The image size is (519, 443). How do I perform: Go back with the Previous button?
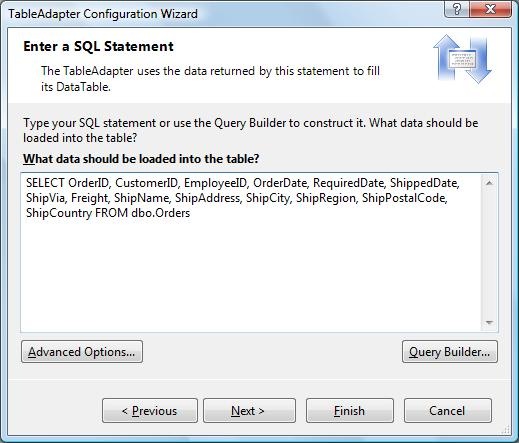pyautogui.click(x=150, y=411)
